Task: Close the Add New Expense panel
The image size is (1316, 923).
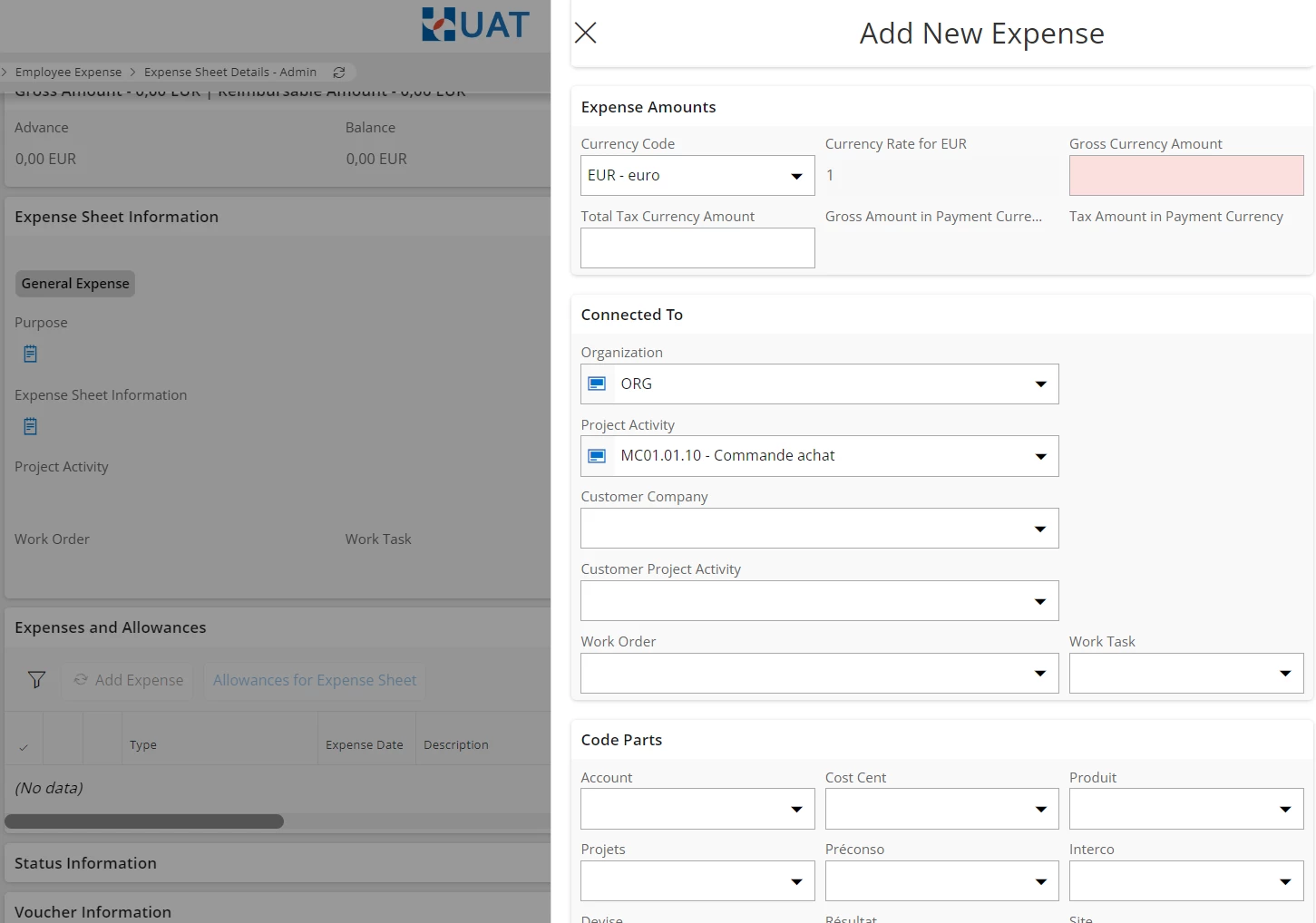Action: [586, 34]
